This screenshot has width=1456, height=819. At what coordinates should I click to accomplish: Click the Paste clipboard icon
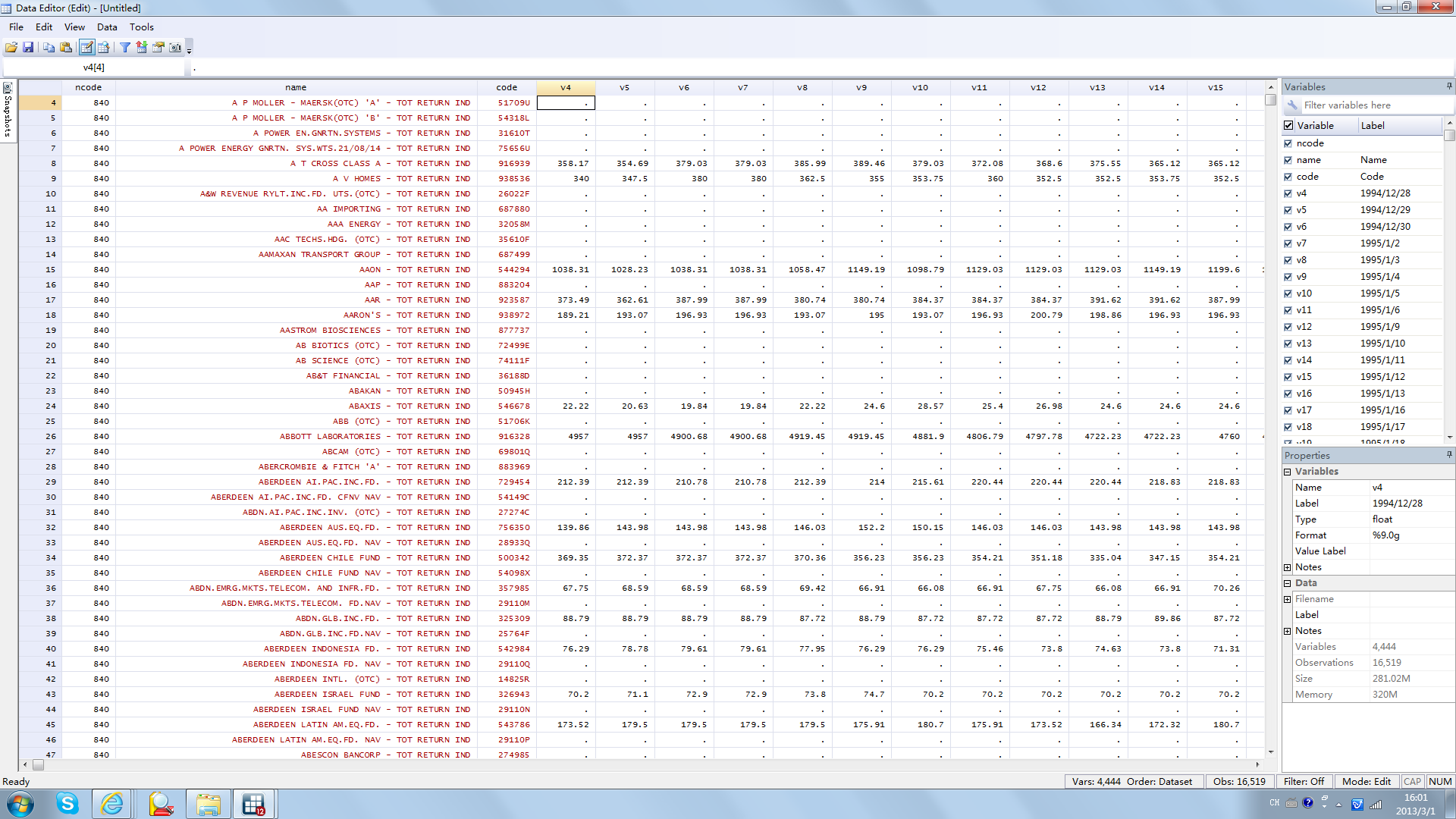tap(66, 47)
